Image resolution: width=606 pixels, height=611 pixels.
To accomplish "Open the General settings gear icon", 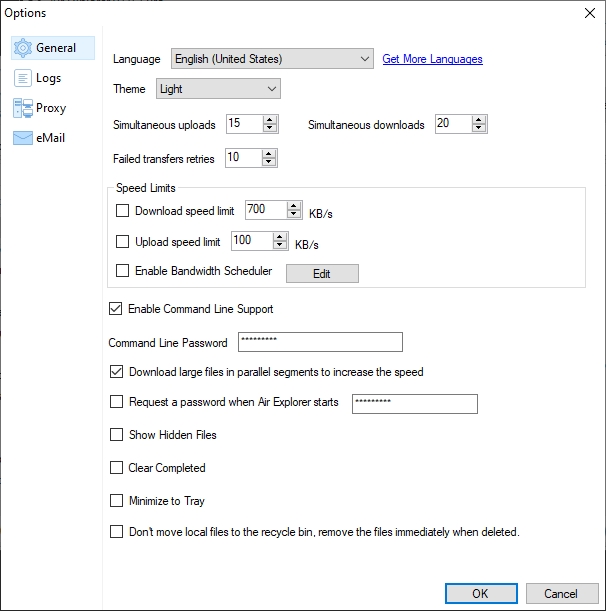I will (x=23, y=48).
